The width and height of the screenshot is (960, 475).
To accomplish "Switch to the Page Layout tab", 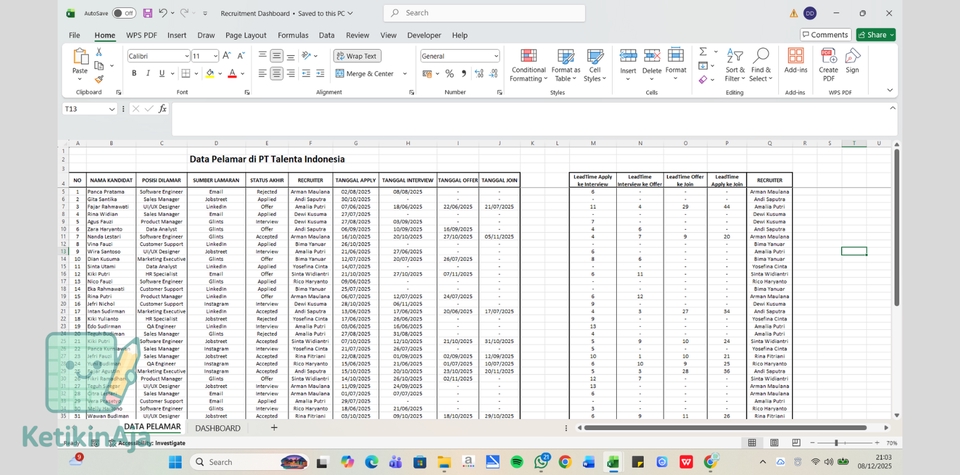I will click(x=246, y=36).
